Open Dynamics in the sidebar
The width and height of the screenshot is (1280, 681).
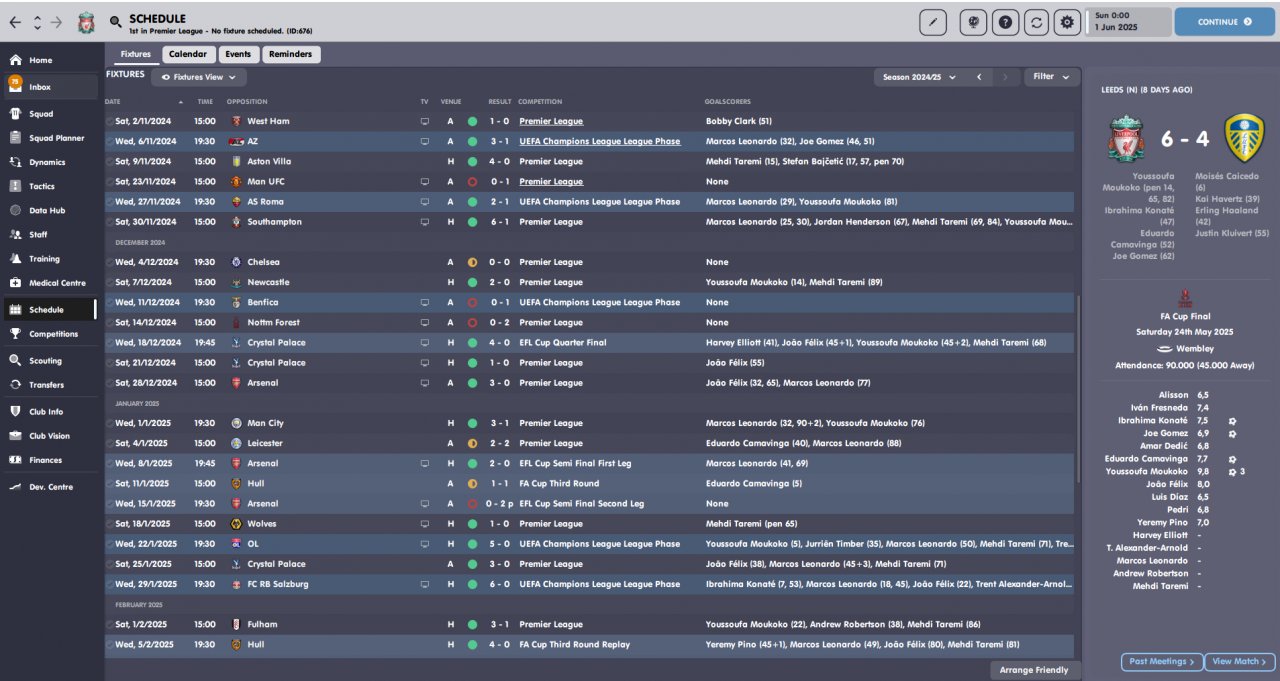click(50, 162)
